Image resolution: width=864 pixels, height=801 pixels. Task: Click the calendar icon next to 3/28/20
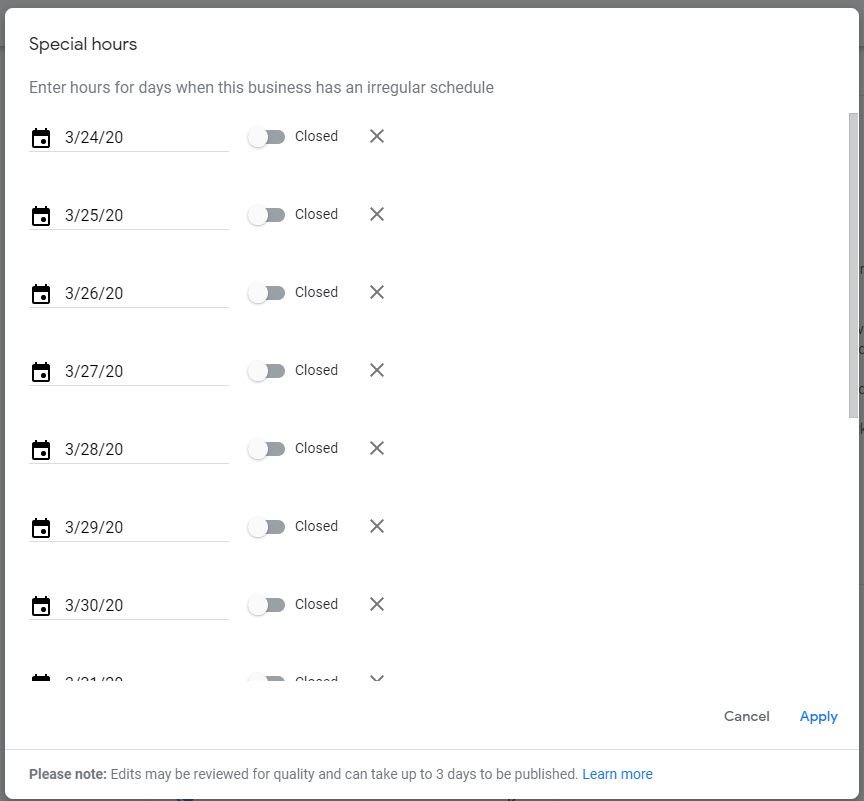coord(41,450)
